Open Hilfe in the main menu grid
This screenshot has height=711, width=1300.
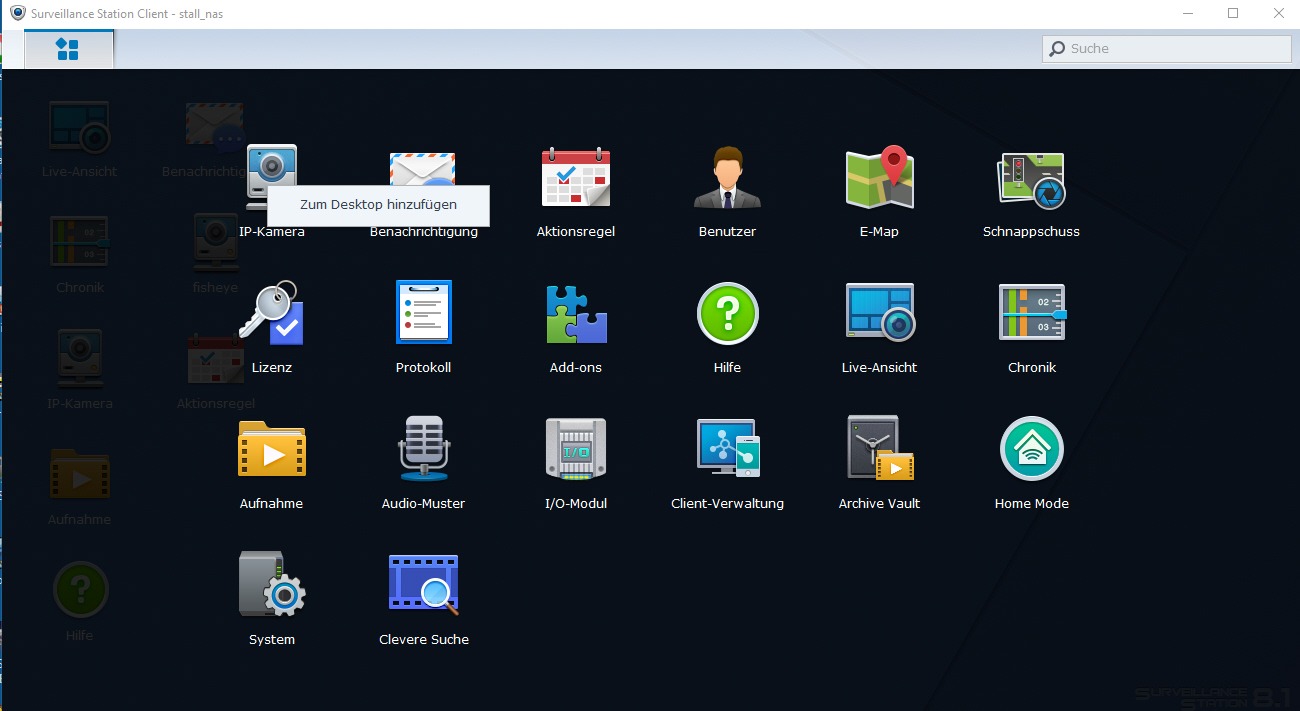click(727, 313)
